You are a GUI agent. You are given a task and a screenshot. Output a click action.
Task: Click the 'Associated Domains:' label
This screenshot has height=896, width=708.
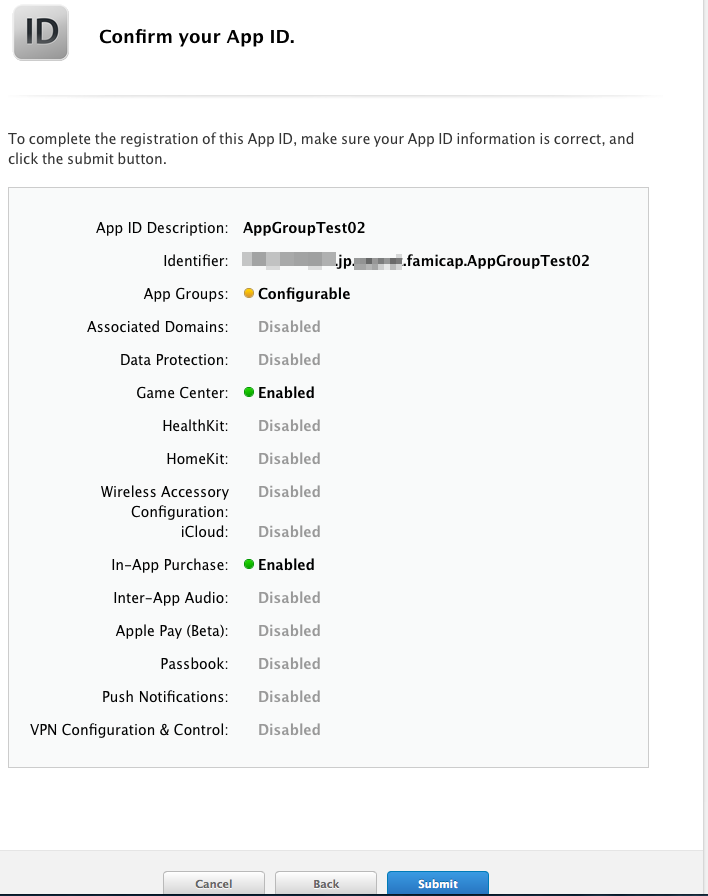pos(158,327)
